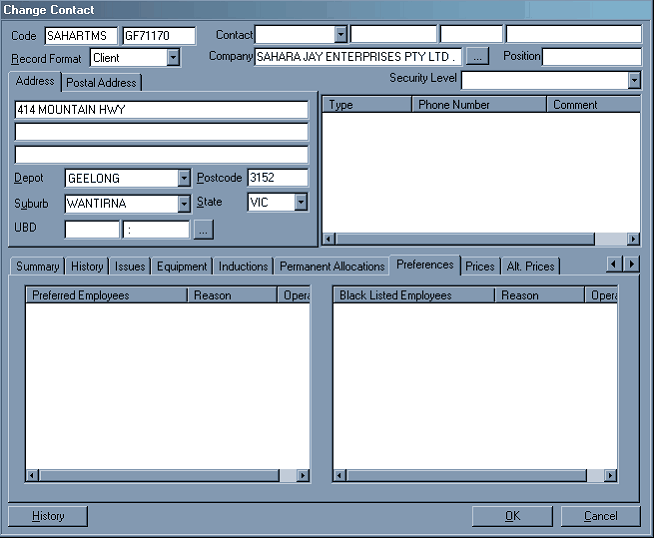Open the Record Format dropdown
The width and height of the screenshot is (655, 539).
[x=173, y=58]
